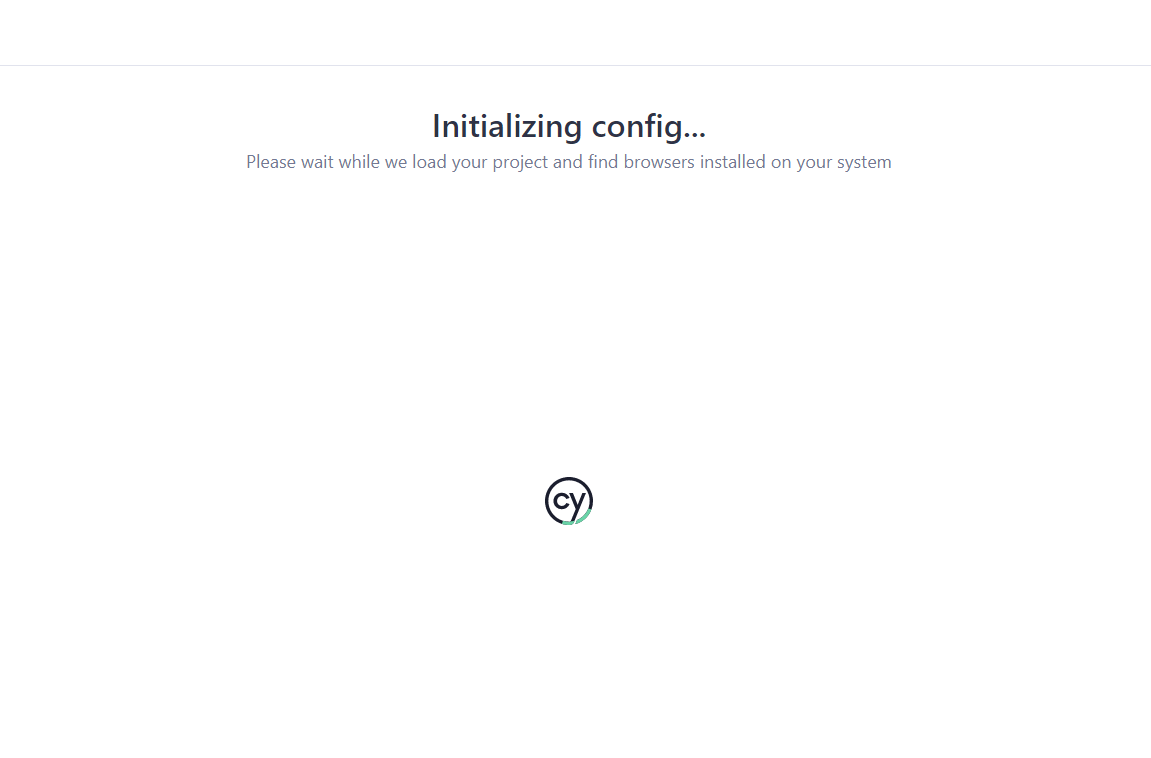
Task: Click 'while we load your' subtitle text
Action: 413,162
